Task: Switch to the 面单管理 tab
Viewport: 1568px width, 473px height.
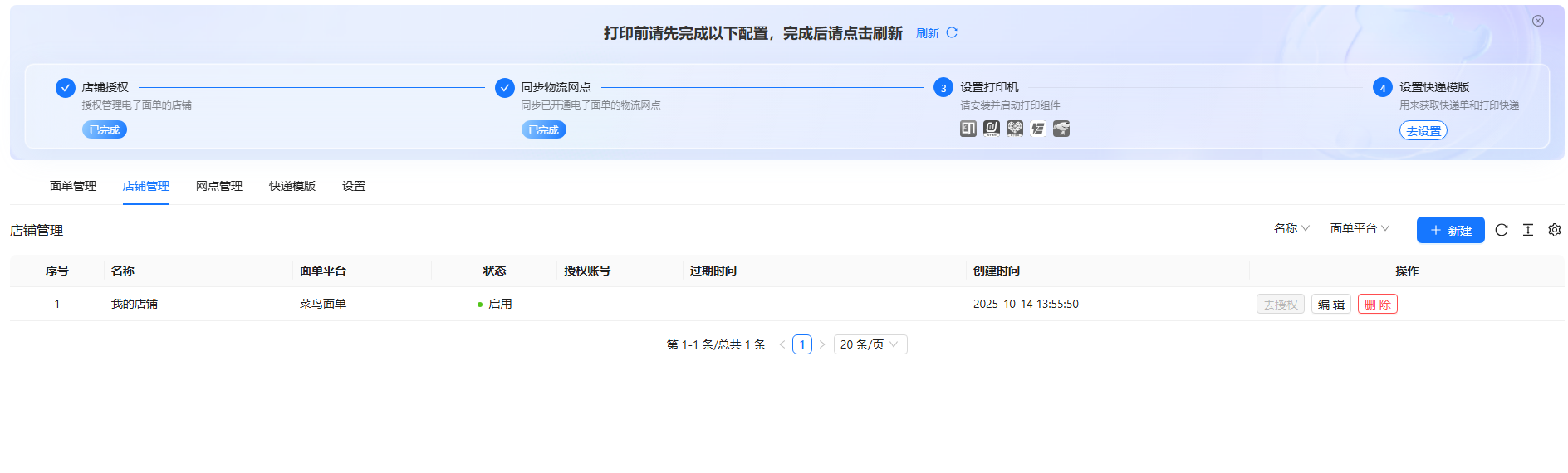Action: pyautogui.click(x=73, y=186)
